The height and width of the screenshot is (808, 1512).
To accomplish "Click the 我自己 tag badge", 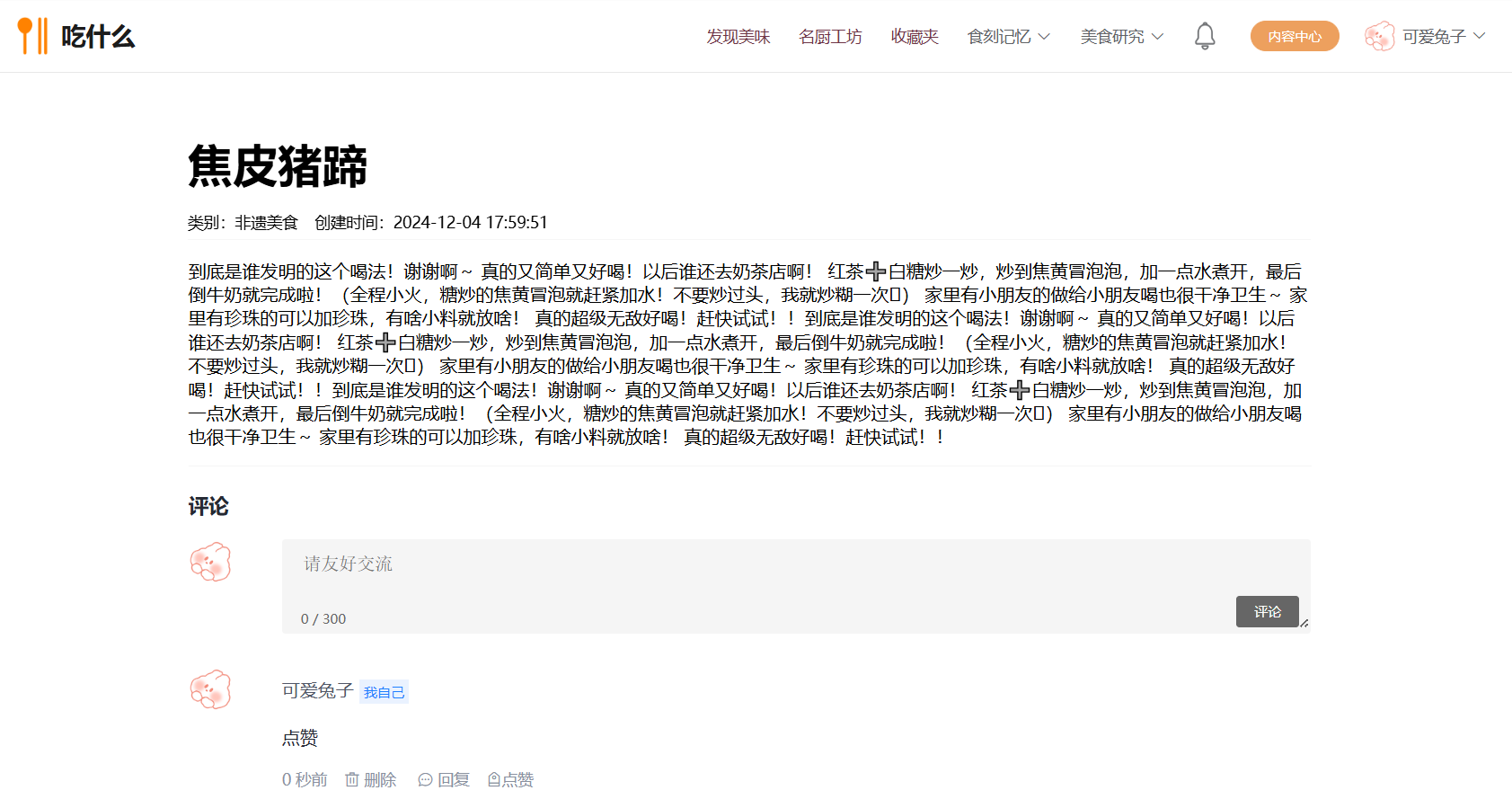I will (x=384, y=692).
